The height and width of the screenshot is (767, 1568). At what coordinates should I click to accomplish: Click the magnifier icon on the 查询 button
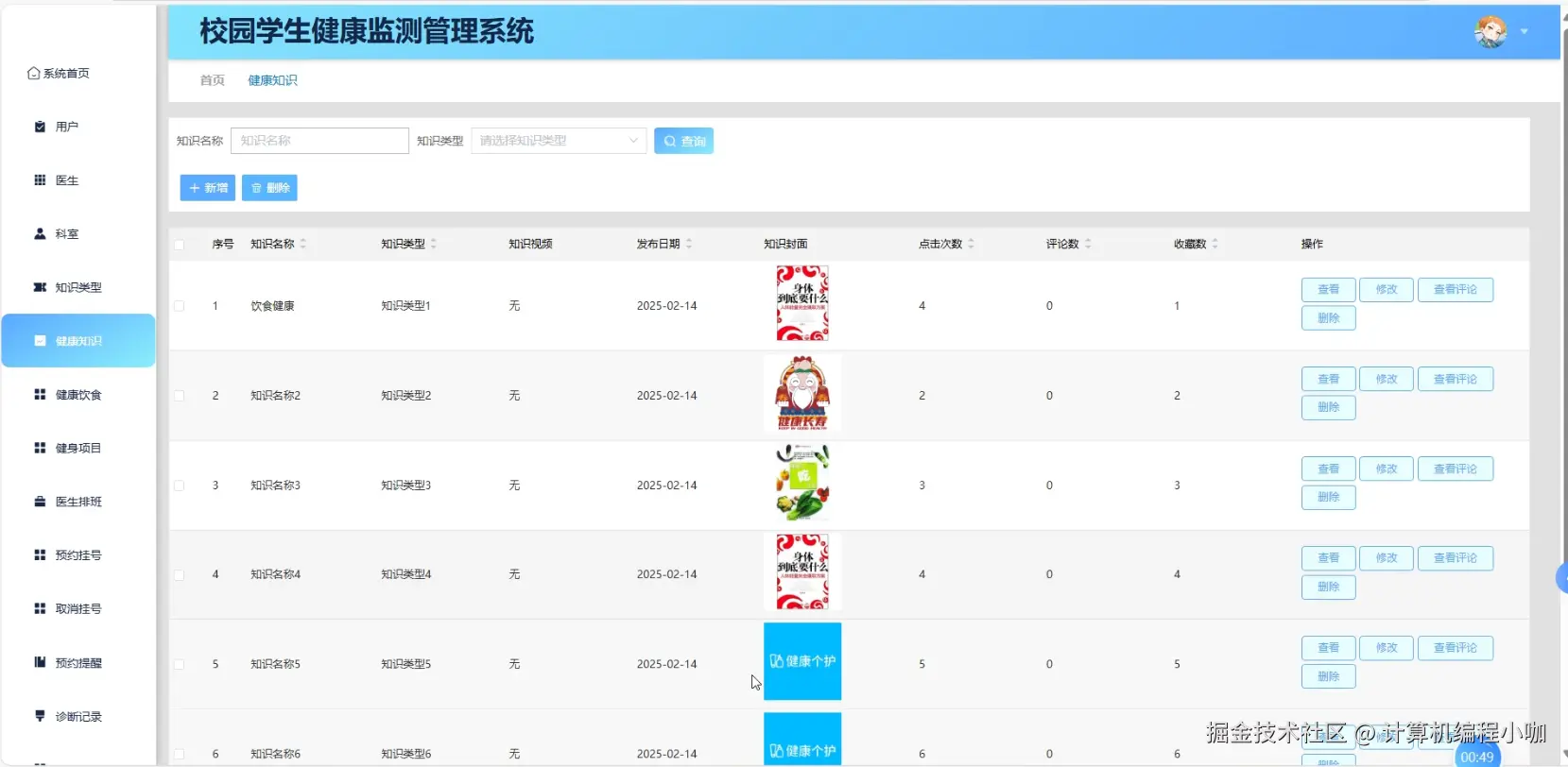pos(670,141)
